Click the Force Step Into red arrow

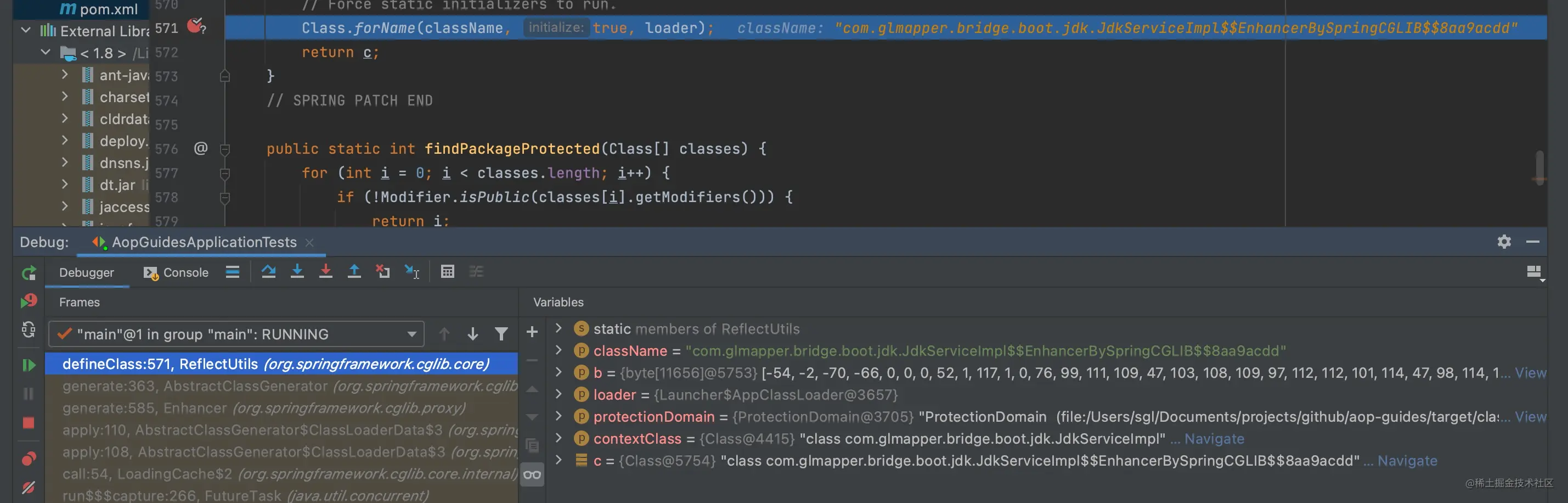tap(326, 272)
